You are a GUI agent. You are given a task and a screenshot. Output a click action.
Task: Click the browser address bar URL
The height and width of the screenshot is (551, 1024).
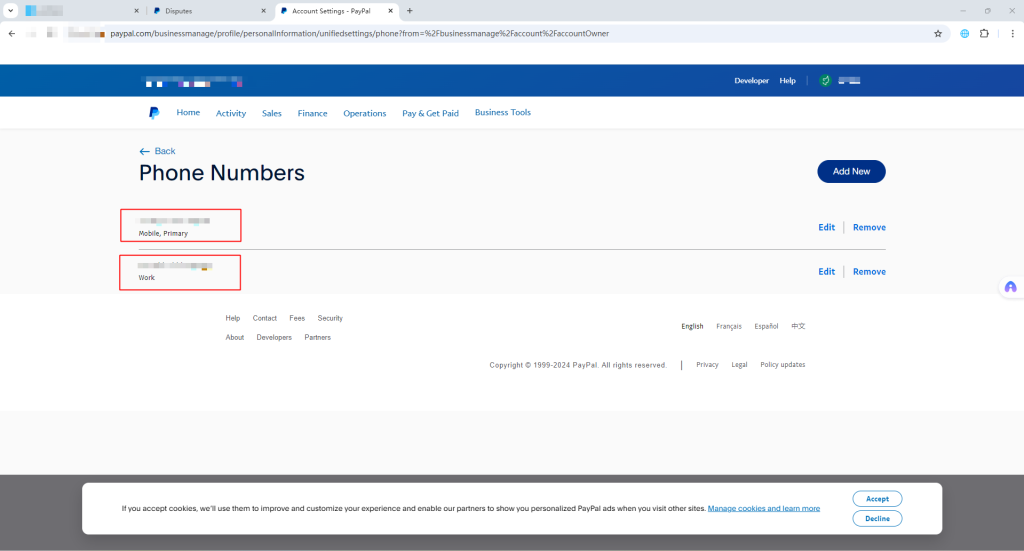click(x=359, y=33)
